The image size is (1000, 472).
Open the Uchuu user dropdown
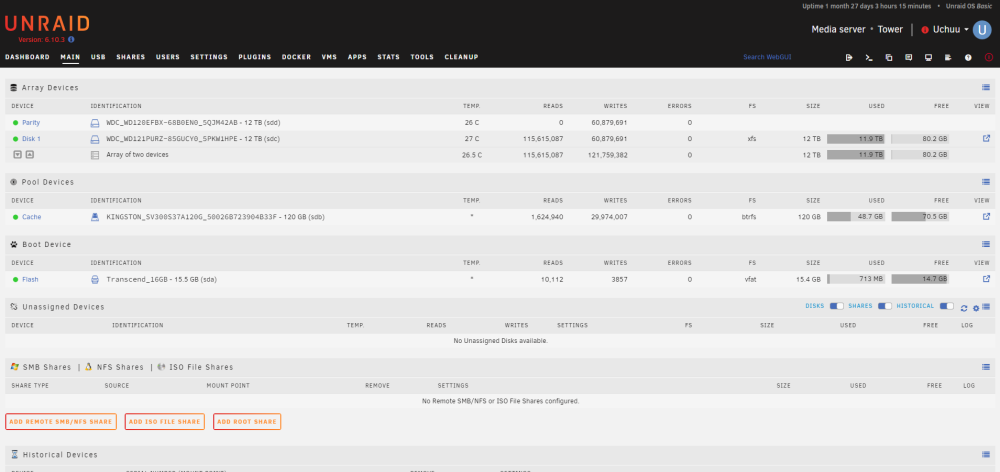point(950,29)
